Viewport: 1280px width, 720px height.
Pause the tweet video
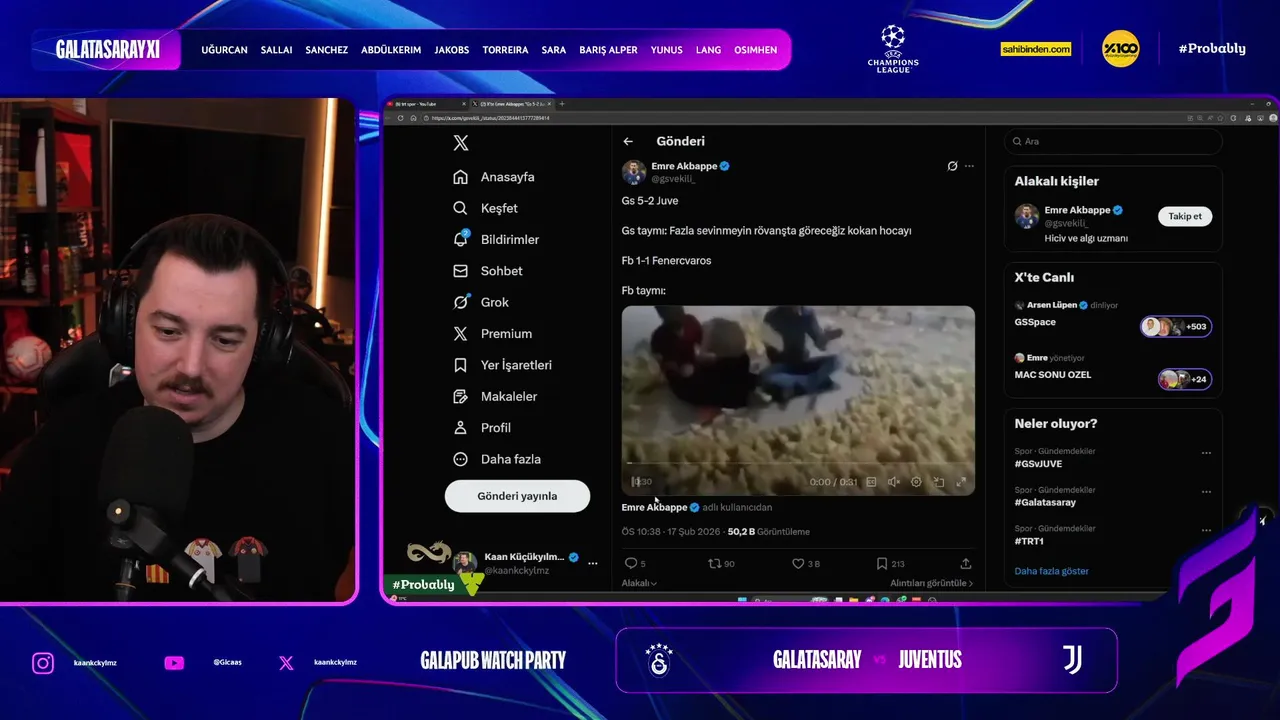click(637, 482)
